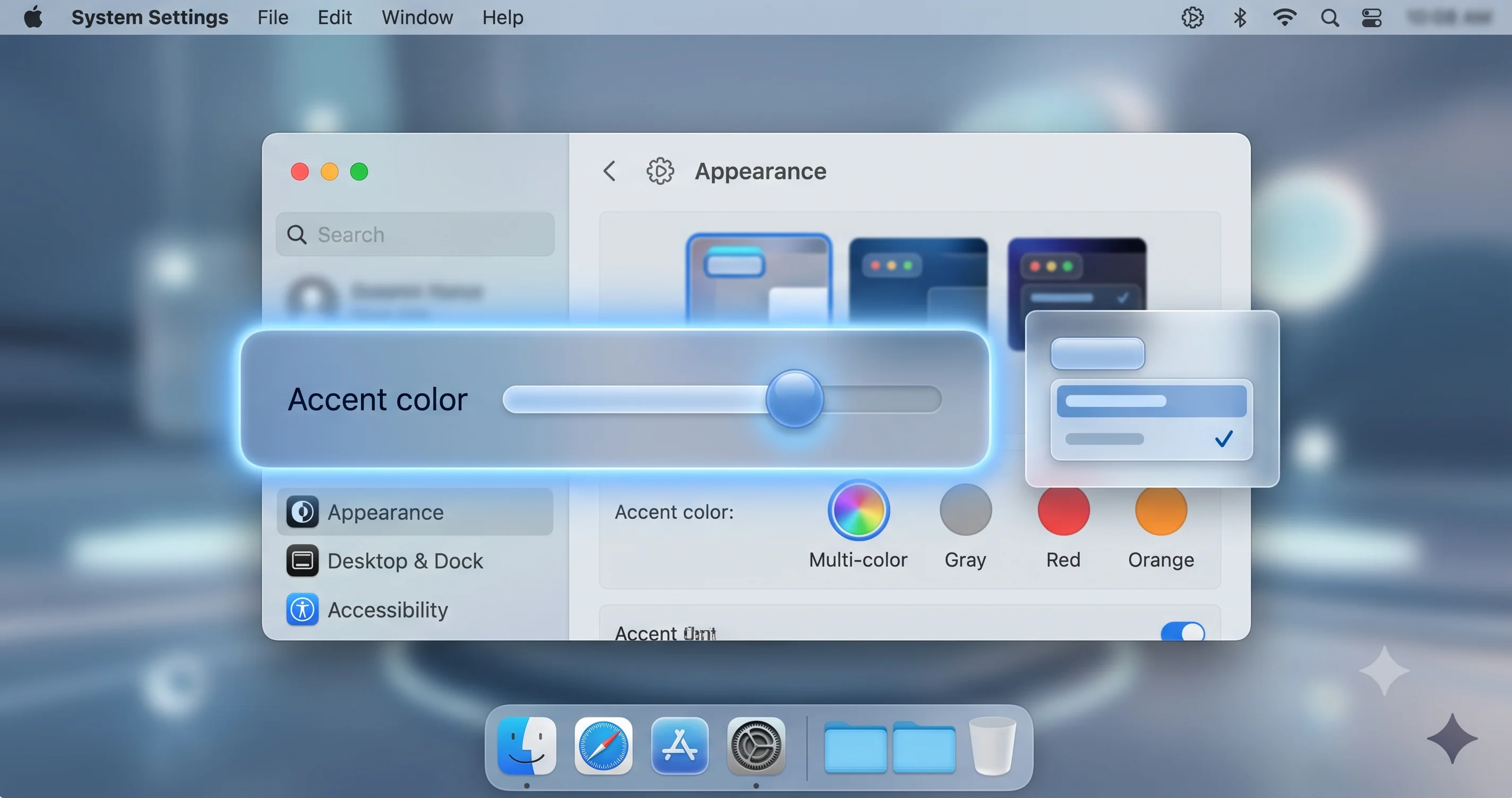
Task: Select the checked row in the popup panel
Action: point(1151,438)
